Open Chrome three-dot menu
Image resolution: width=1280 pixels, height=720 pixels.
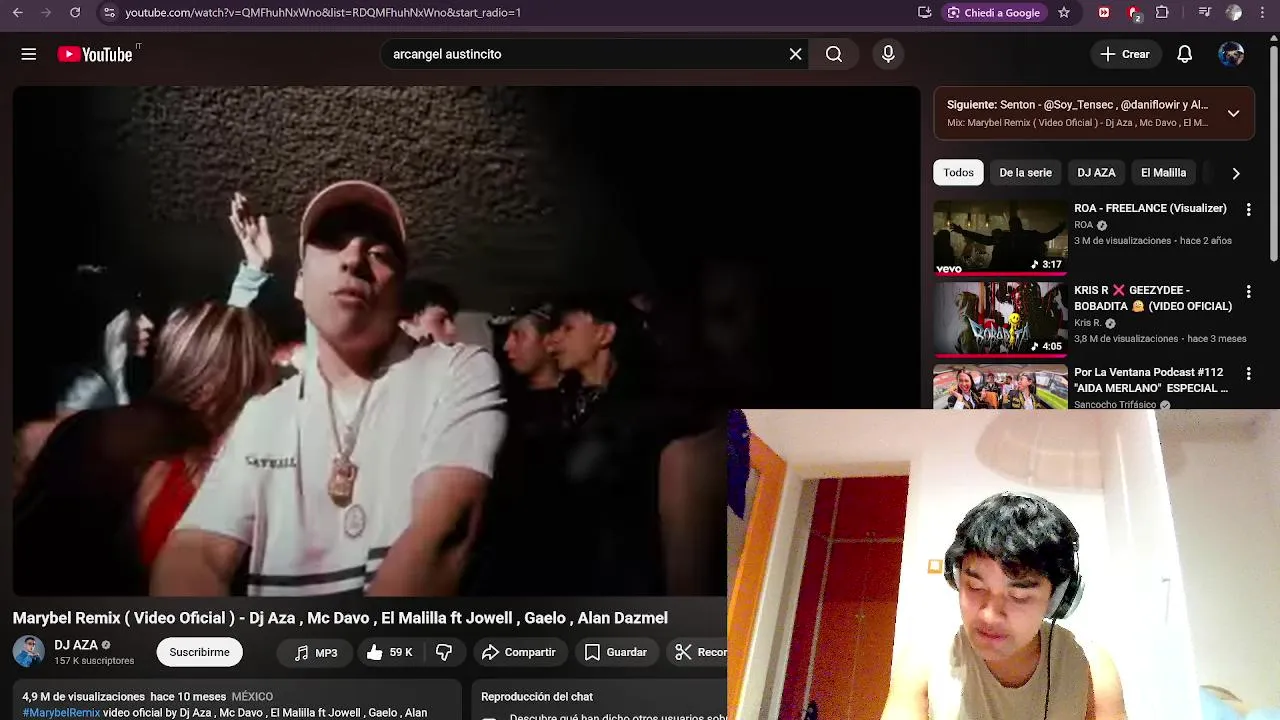1263,13
